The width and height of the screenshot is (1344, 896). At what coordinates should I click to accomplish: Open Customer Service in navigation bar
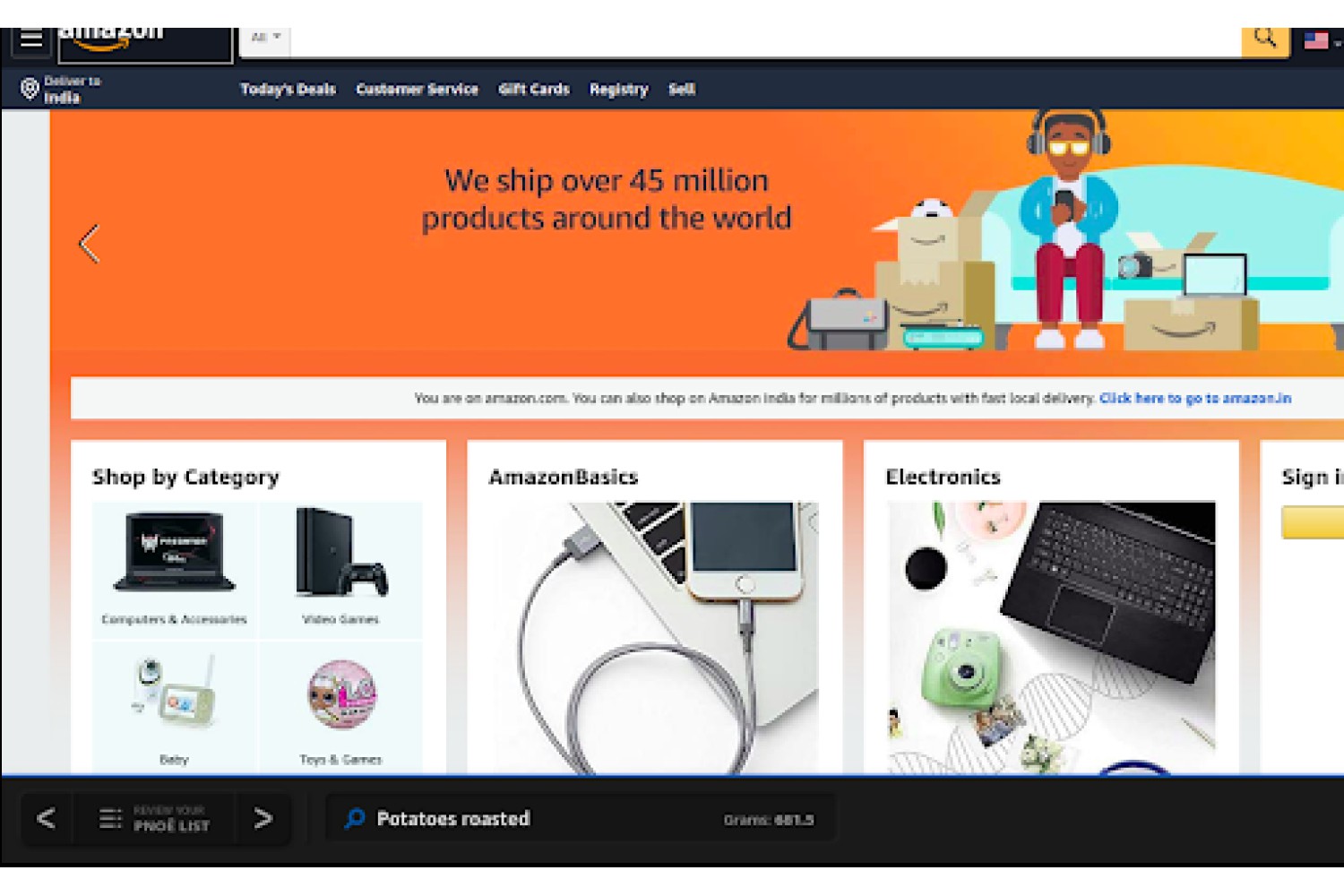pyautogui.click(x=418, y=89)
